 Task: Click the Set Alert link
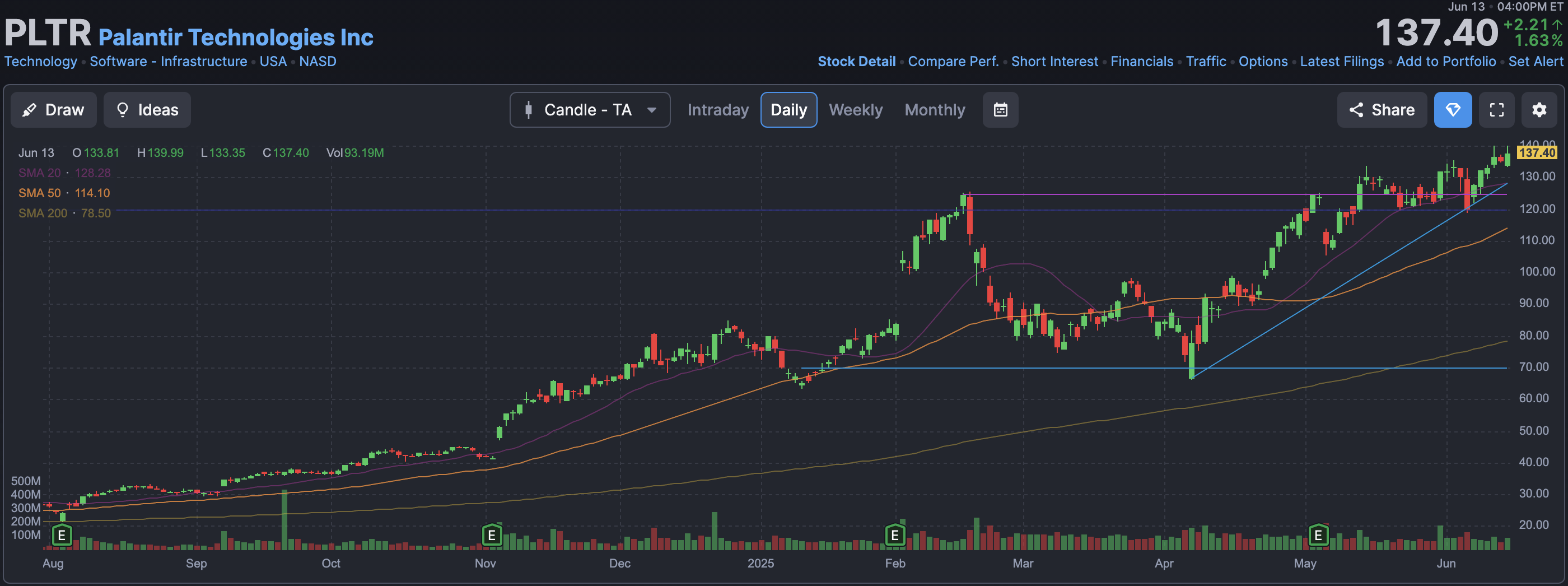click(x=1535, y=62)
